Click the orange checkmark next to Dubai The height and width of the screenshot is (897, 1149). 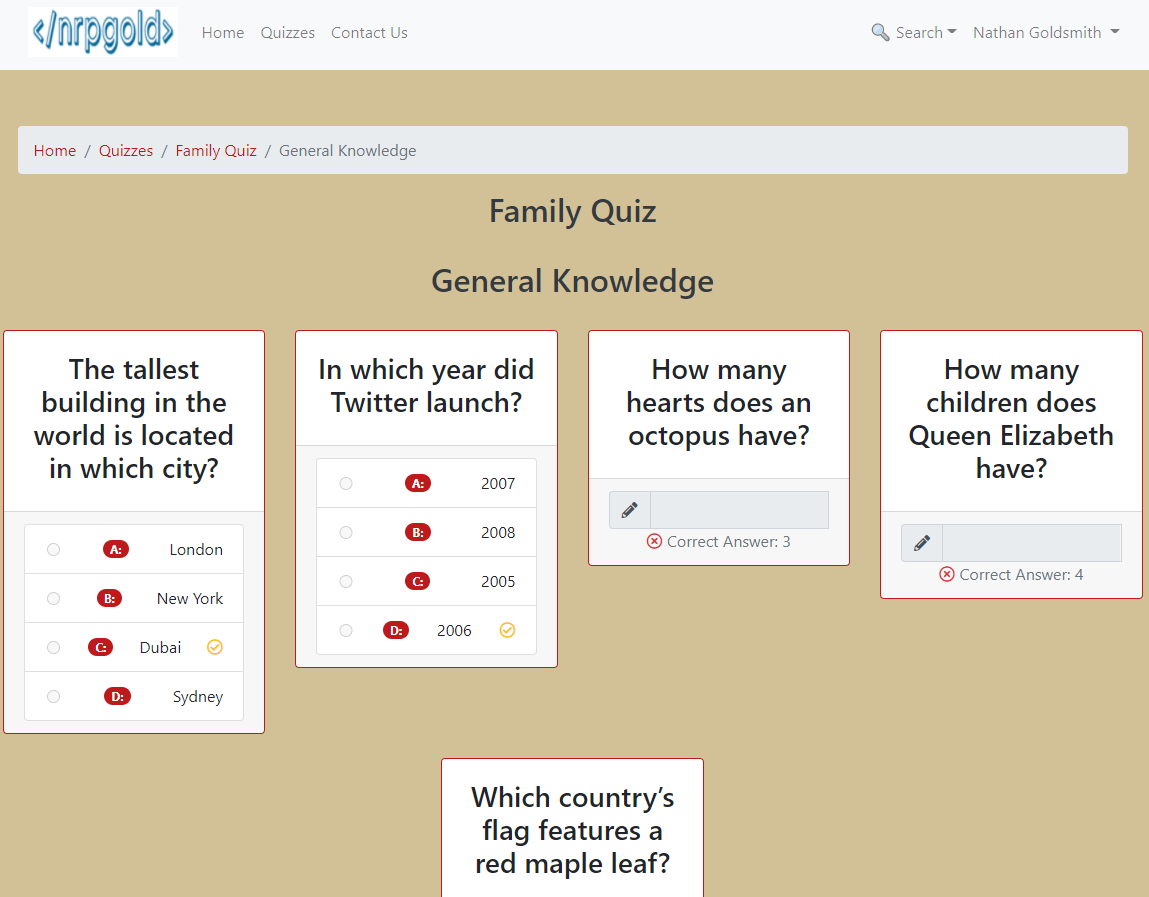[215, 647]
